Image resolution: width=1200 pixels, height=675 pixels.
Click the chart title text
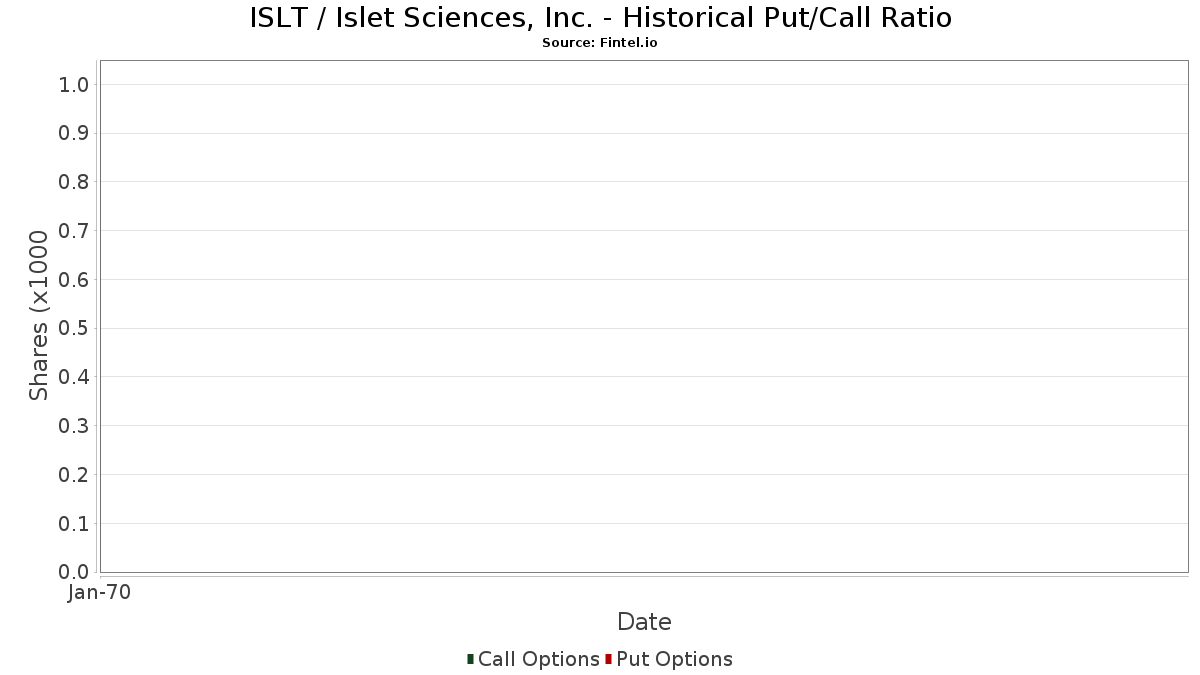[x=600, y=17]
